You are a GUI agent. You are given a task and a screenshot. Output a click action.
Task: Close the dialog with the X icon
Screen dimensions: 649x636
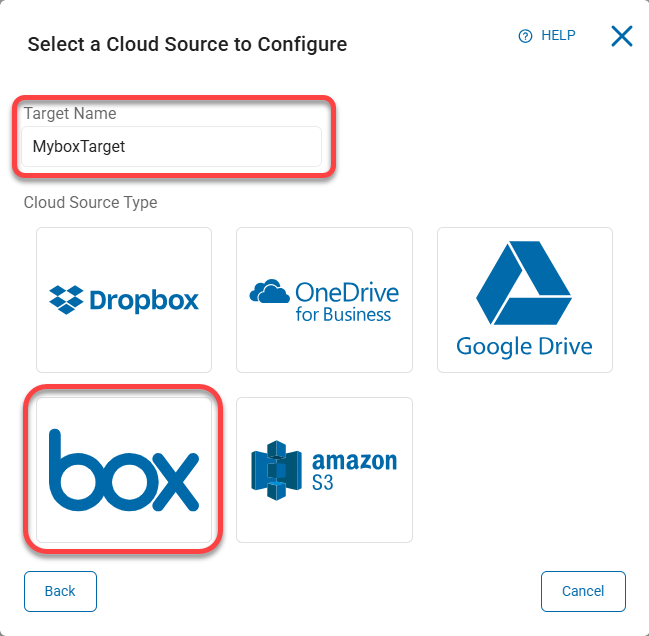point(622,36)
